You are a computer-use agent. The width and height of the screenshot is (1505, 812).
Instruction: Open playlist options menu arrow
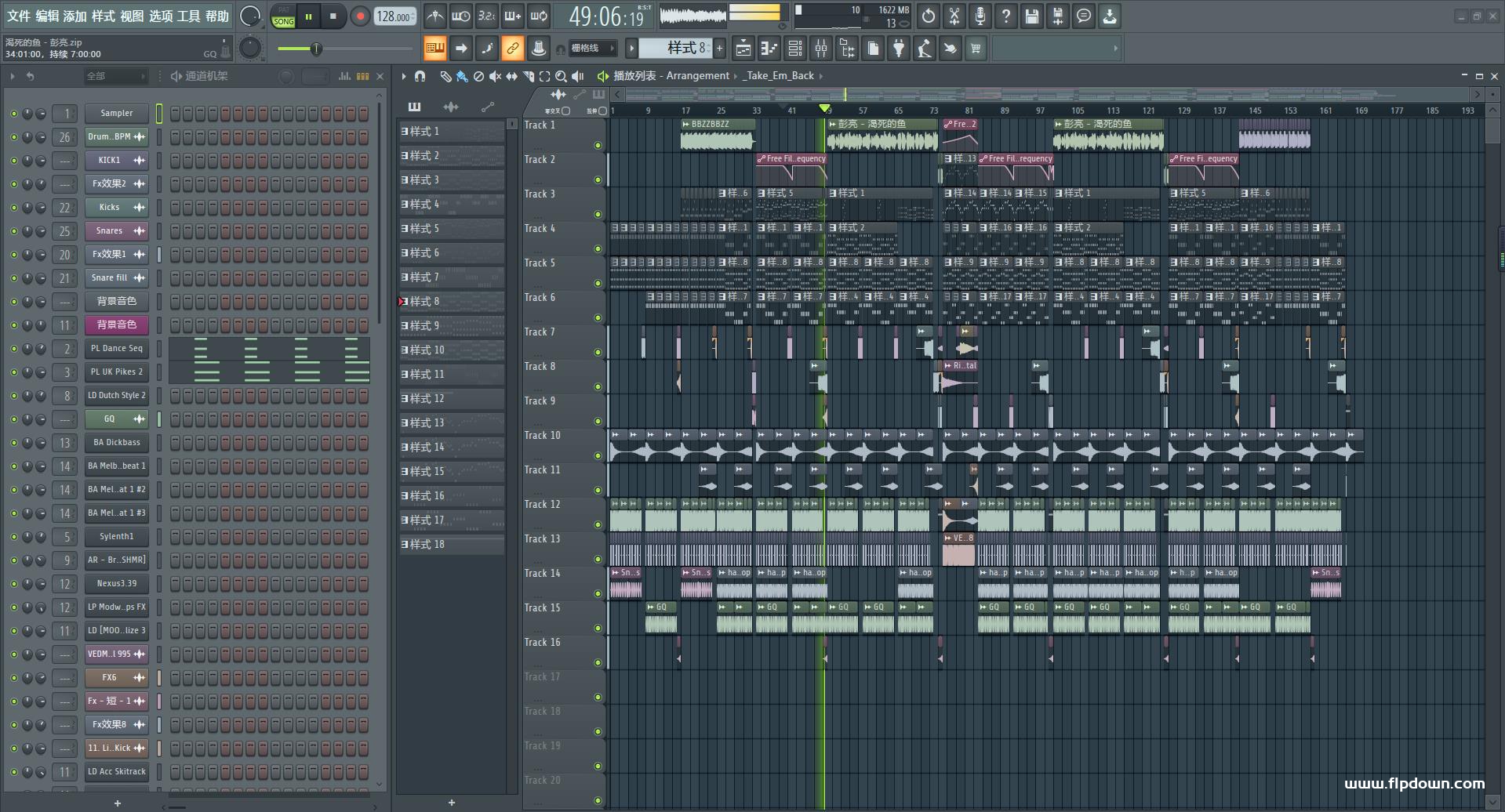pyautogui.click(x=404, y=76)
